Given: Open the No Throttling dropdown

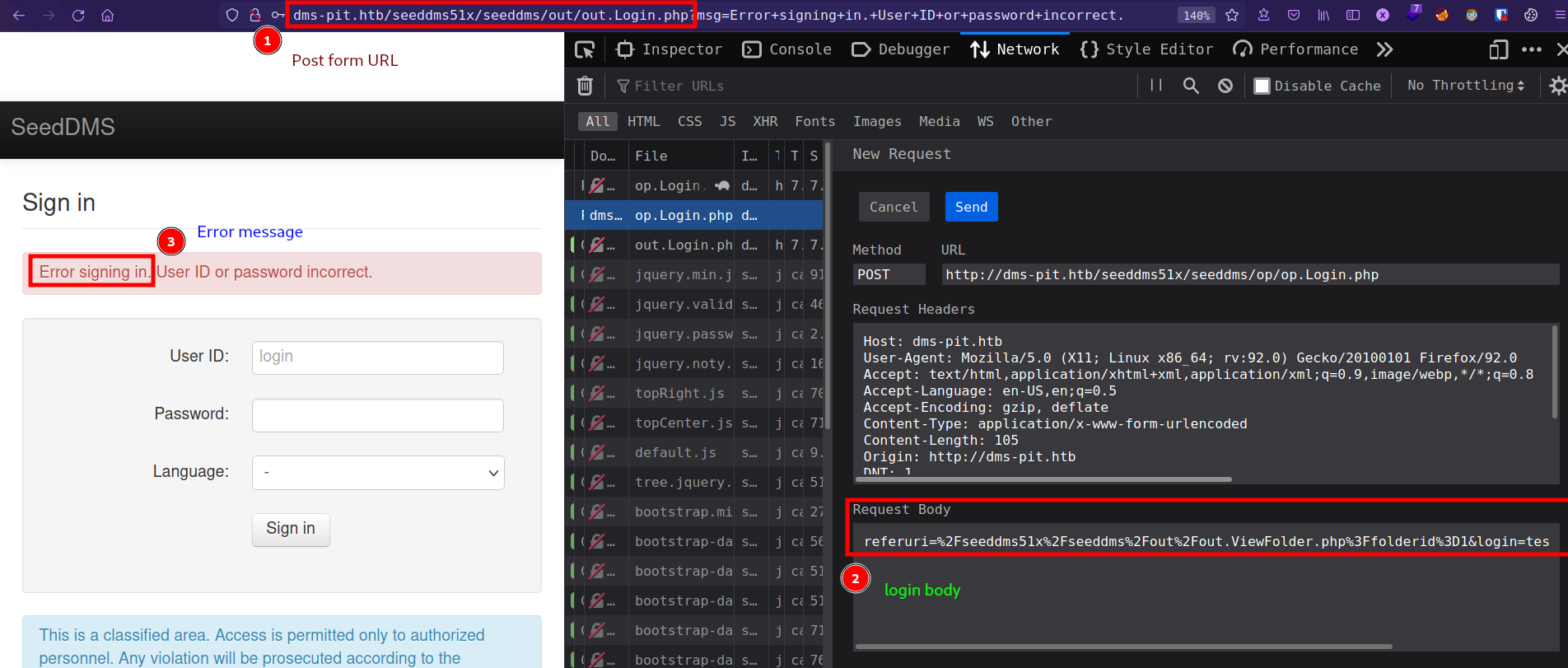Looking at the screenshot, I should pos(1465,86).
